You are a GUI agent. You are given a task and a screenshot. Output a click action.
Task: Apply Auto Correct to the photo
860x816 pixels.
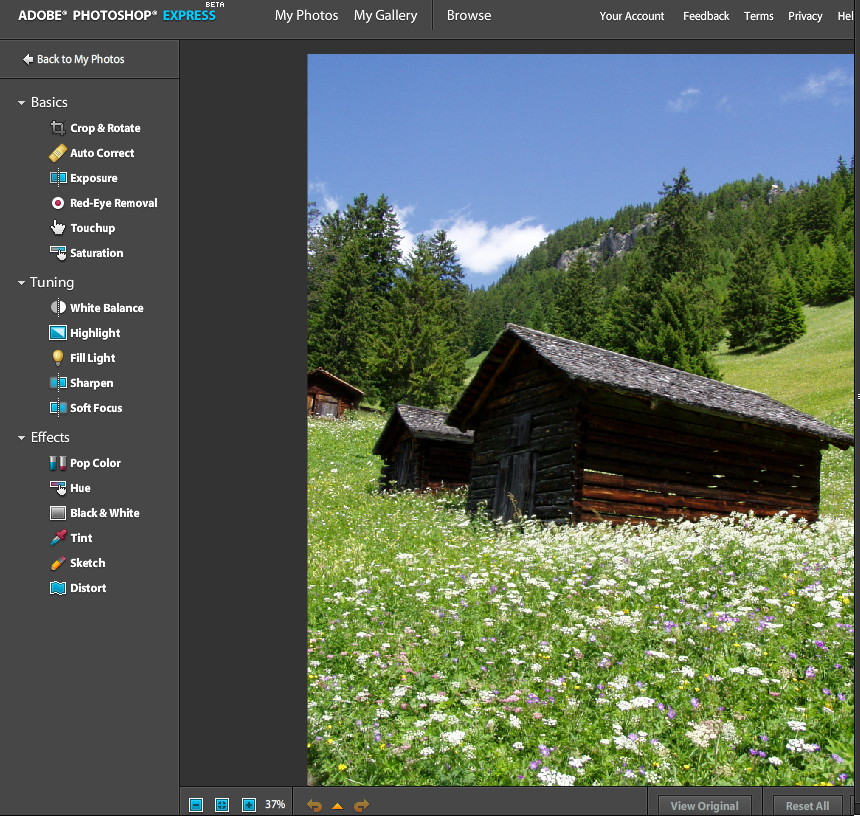click(102, 153)
